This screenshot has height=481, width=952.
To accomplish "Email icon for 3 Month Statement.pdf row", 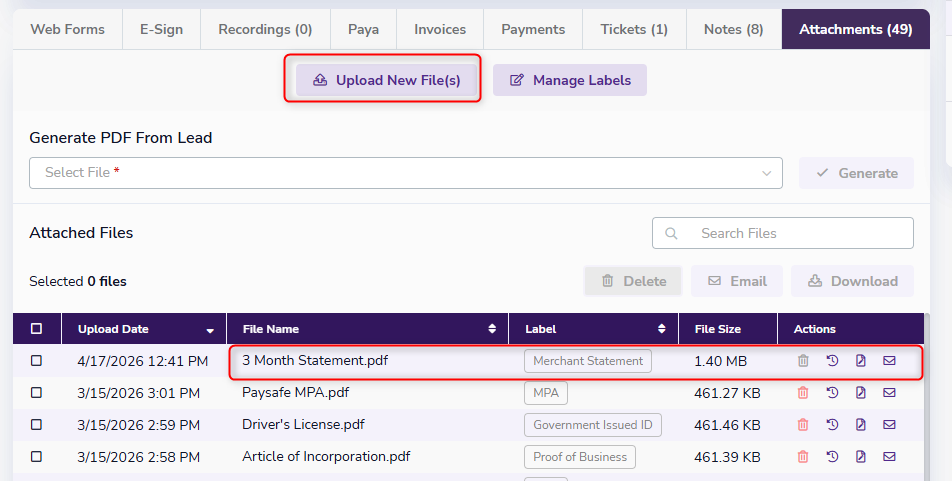I will [x=889, y=361].
